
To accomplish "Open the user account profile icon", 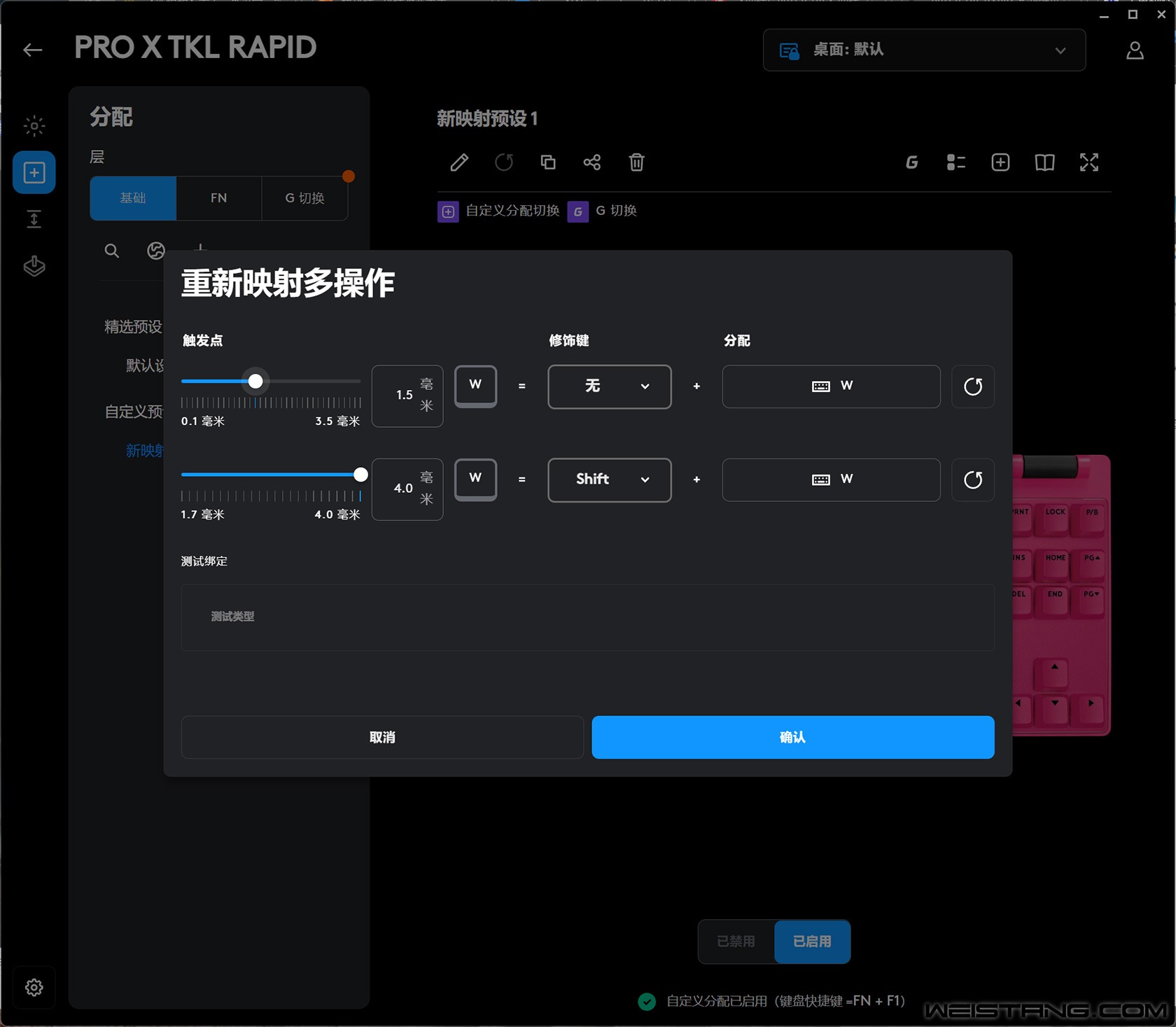I will 1135,50.
